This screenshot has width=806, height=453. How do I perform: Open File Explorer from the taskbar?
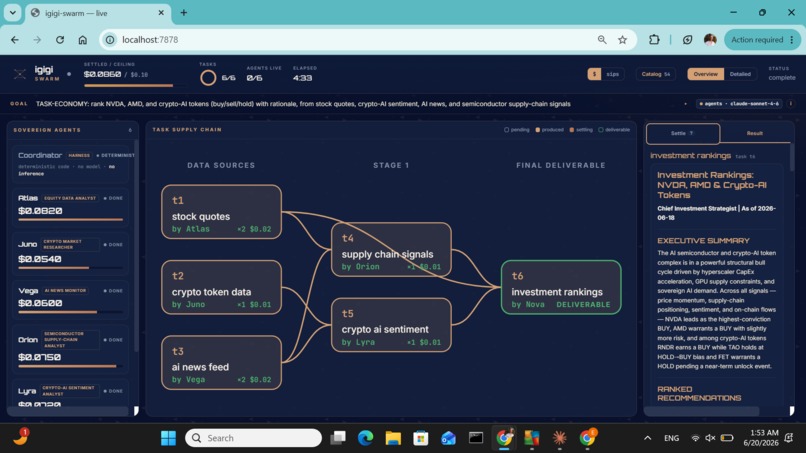pyautogui.click(x=393, y=438)
